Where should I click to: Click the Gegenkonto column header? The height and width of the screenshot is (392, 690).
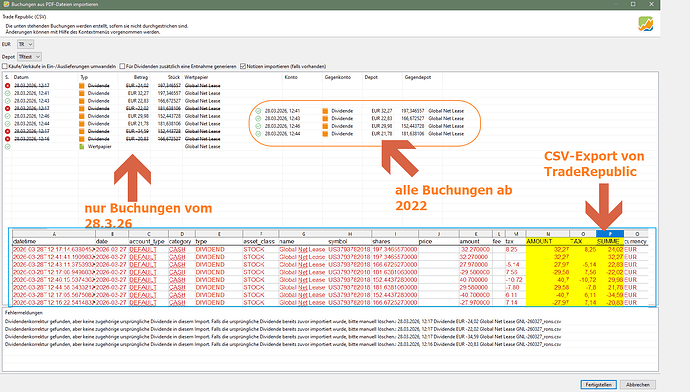tap(338, 77)
